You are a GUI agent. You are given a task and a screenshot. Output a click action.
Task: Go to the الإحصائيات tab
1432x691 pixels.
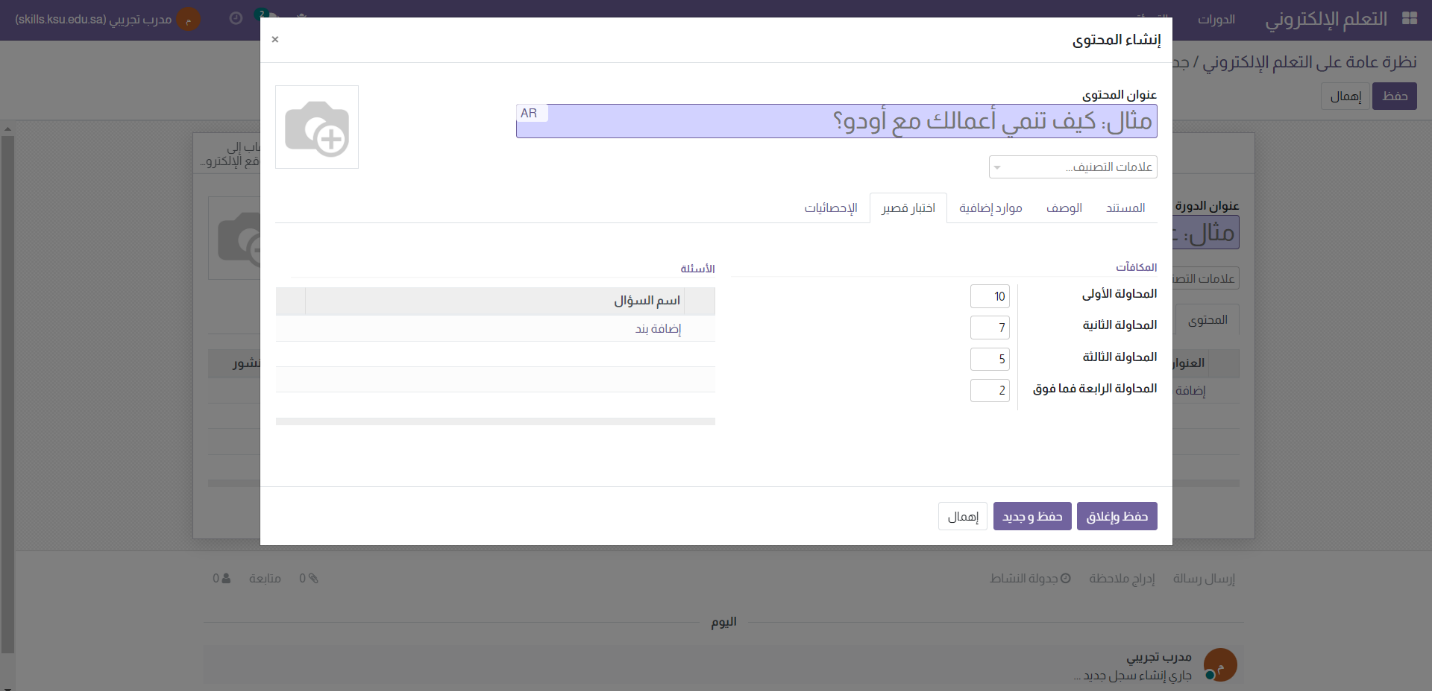(x=831, y=208)
